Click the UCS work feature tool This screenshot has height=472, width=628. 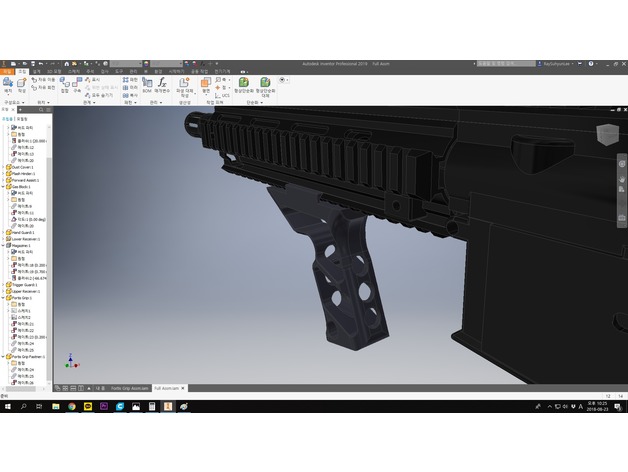click(222, 95)
